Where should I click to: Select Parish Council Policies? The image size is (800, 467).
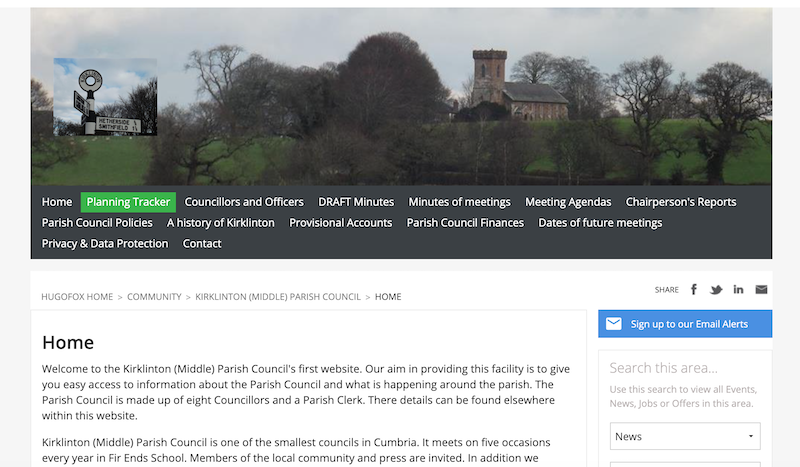[97, 223]
